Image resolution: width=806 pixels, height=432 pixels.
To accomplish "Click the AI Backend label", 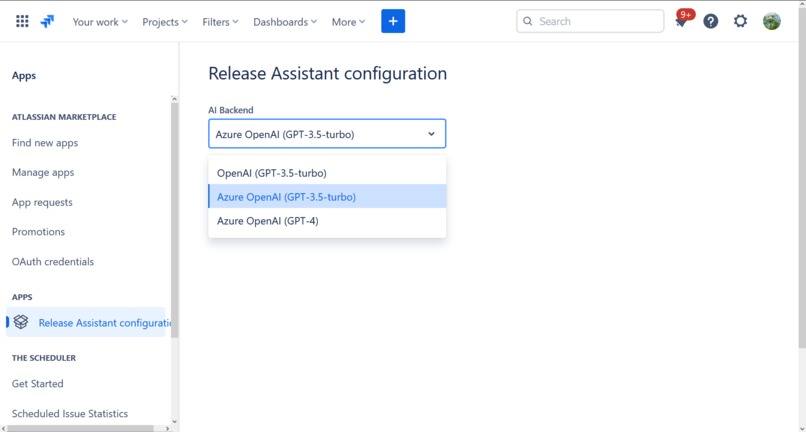I will [x=231, y=110].
